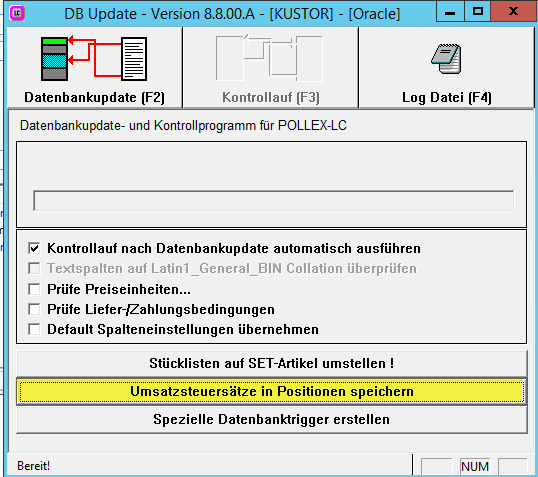The height and width of the screenshot is (477, 538).
Task: Click the NUM status bar indicator
Action: [x=475, y=466]
